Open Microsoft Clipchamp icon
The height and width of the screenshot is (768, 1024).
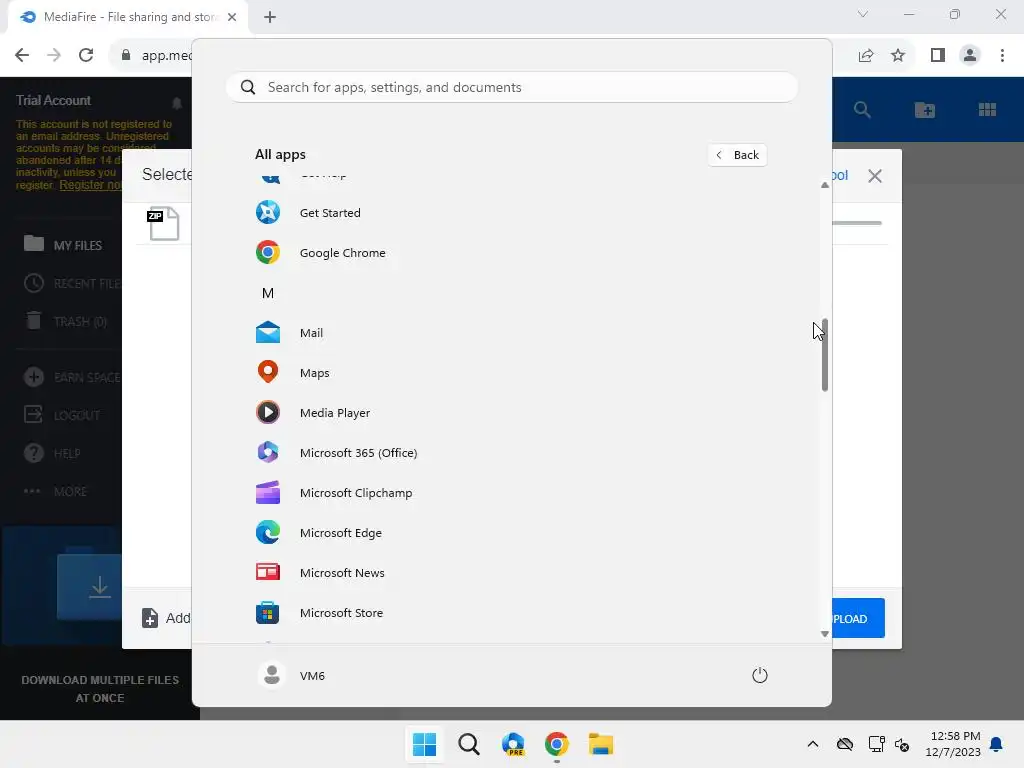coord(268,493)
